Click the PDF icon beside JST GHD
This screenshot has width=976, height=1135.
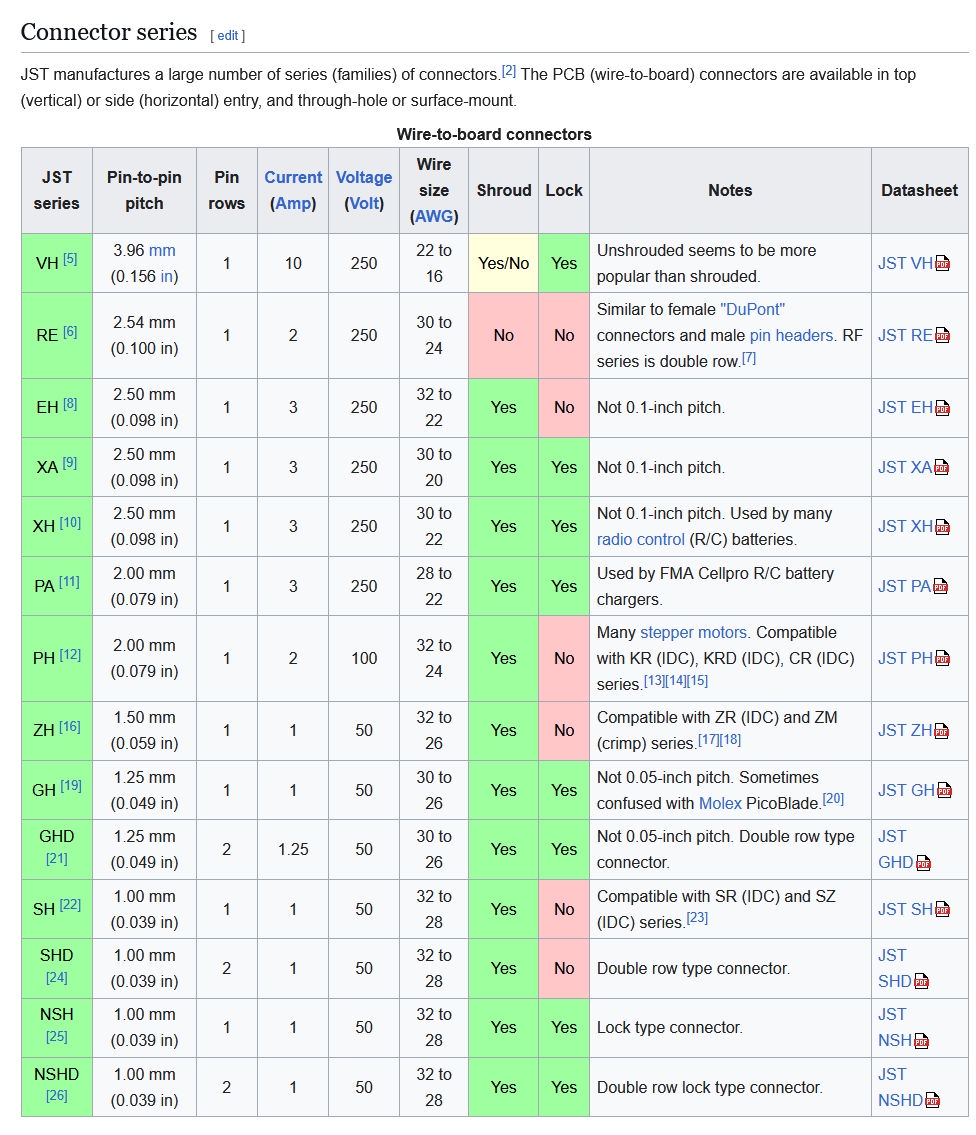click(923, 863)
